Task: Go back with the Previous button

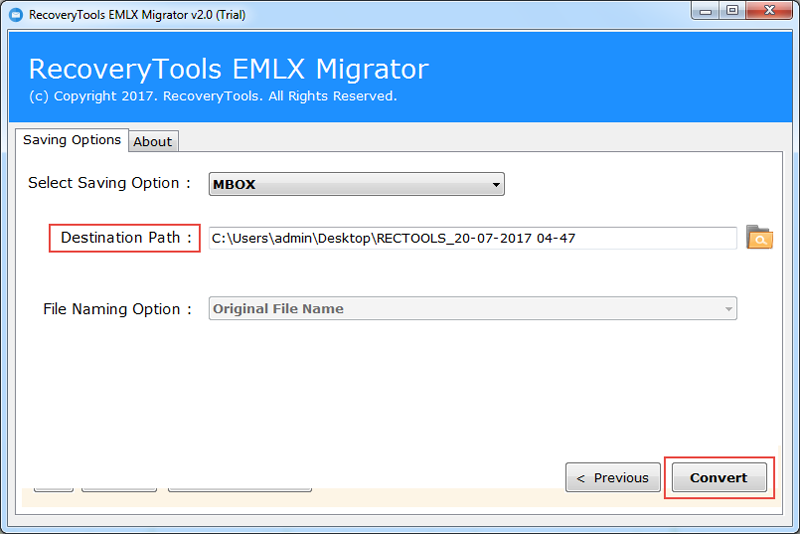Action: click(613, 477)
